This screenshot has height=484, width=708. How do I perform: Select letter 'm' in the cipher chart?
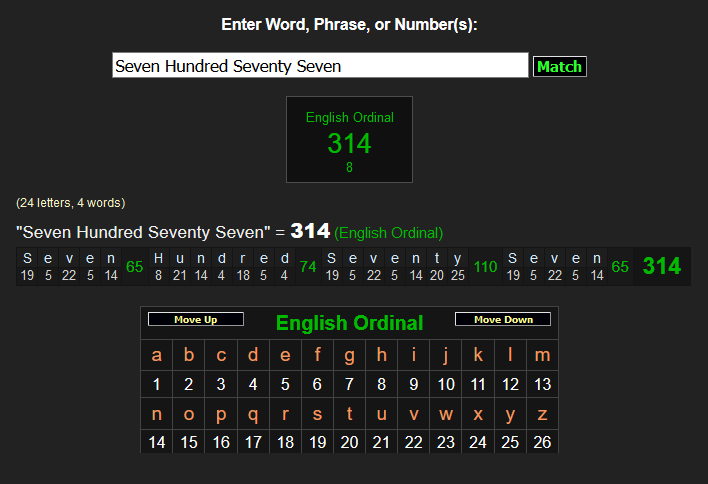coord(542,355)
